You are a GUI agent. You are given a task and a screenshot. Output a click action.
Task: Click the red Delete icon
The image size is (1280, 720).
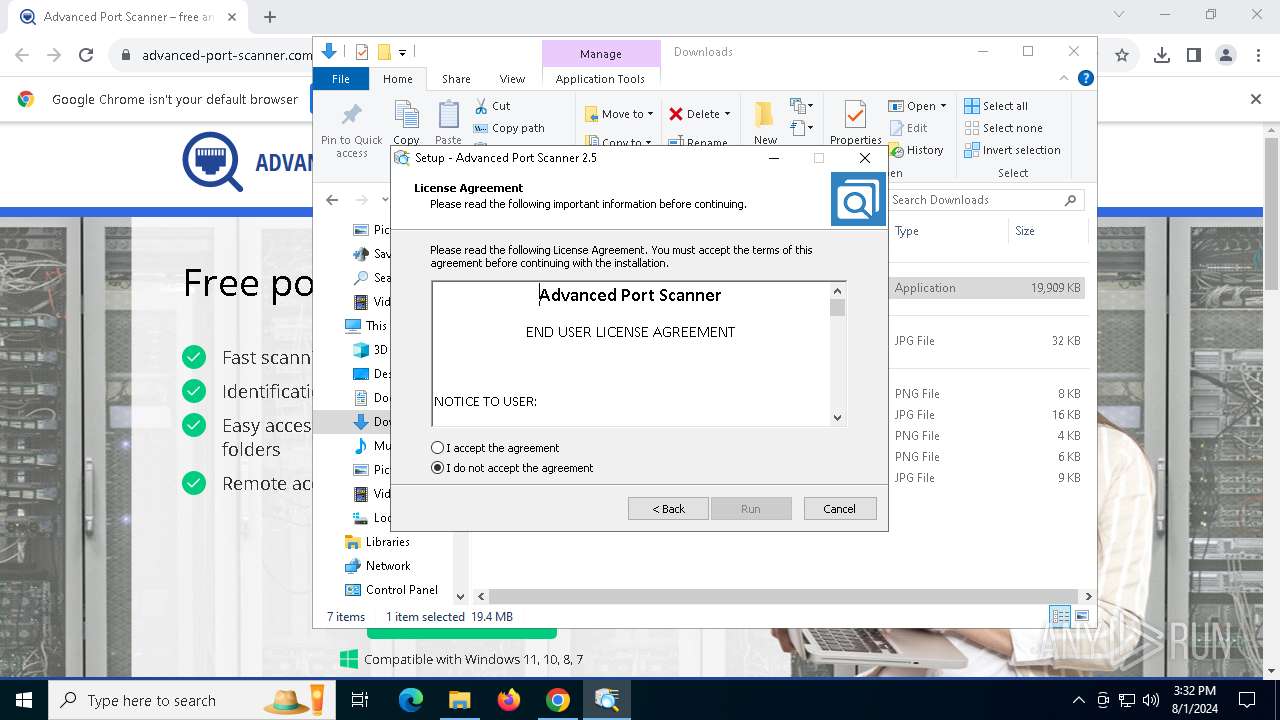[x=677, y=114]
